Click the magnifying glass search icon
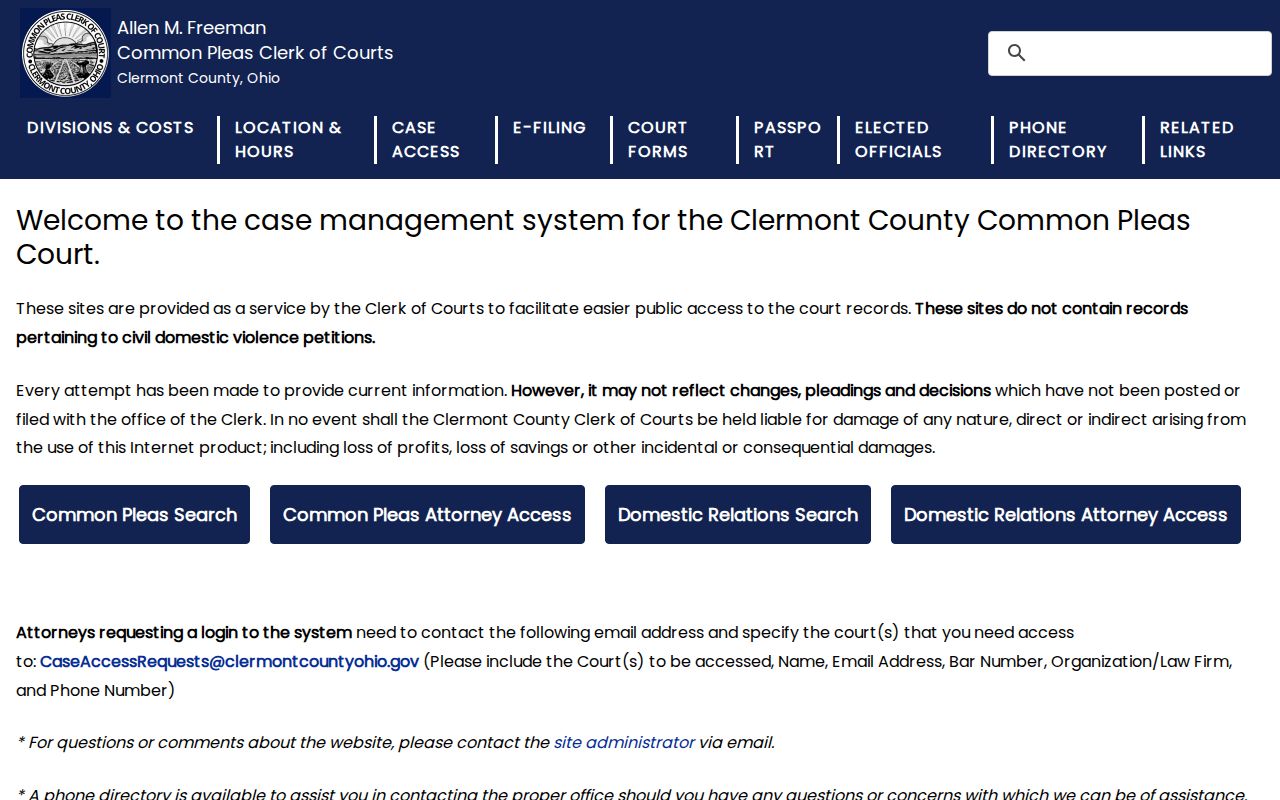This screenshot has width=1280, height=800. 1017,53
